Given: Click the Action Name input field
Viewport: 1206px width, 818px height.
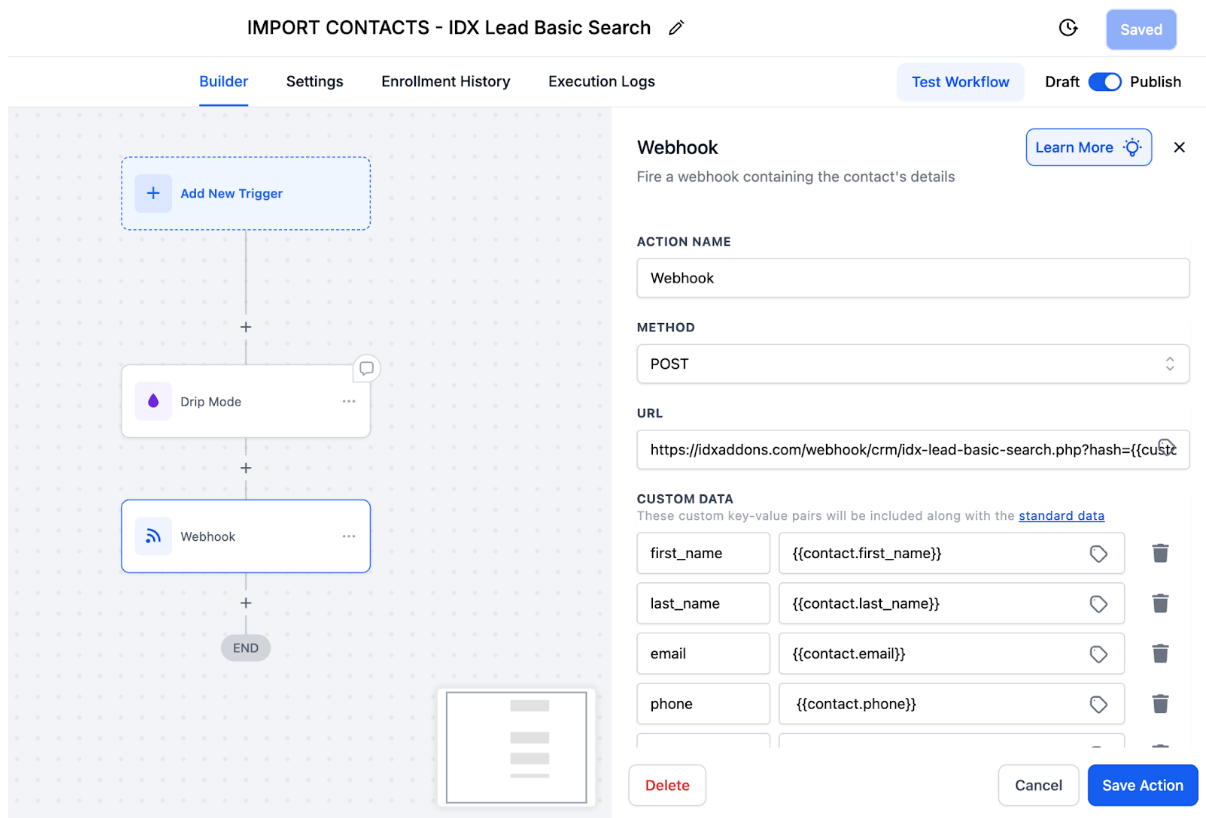Looking at the screenshot, I should click(x=913, y=278).
